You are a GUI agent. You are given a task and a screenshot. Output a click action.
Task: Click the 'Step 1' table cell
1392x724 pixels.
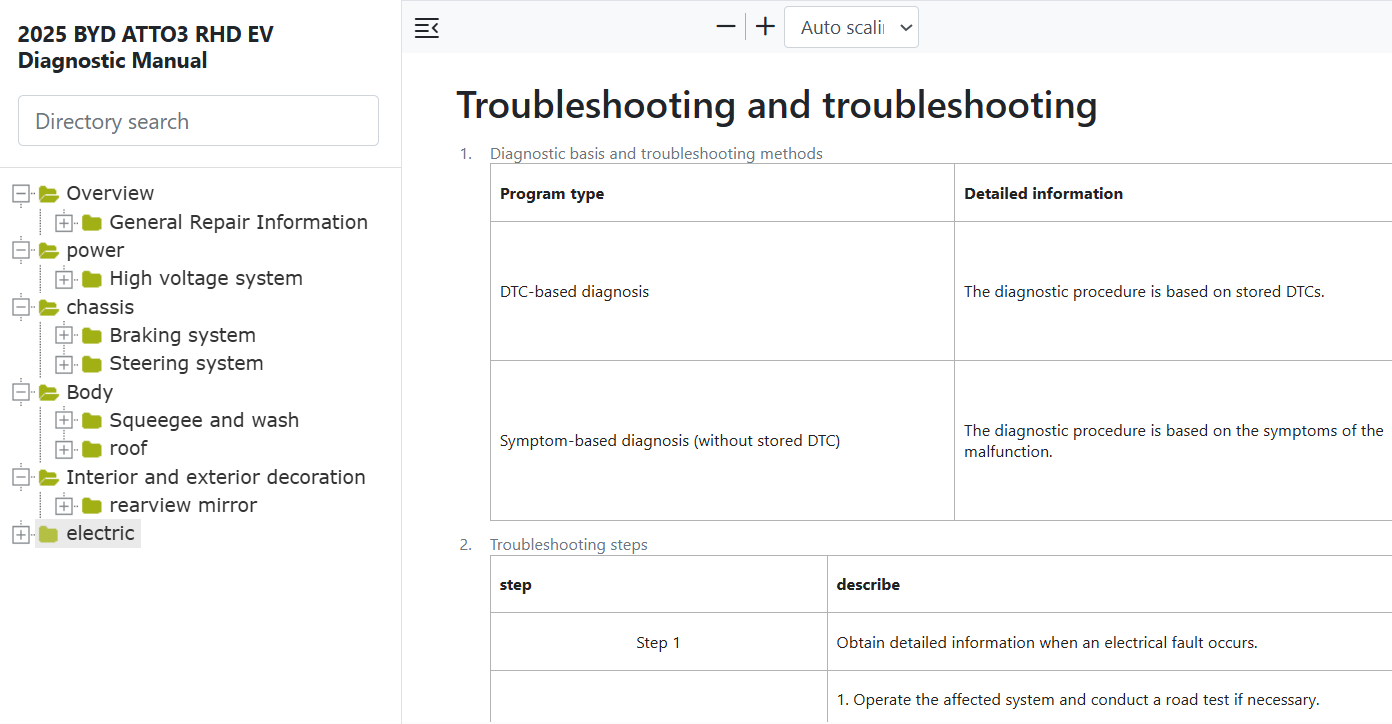[658, 643]
